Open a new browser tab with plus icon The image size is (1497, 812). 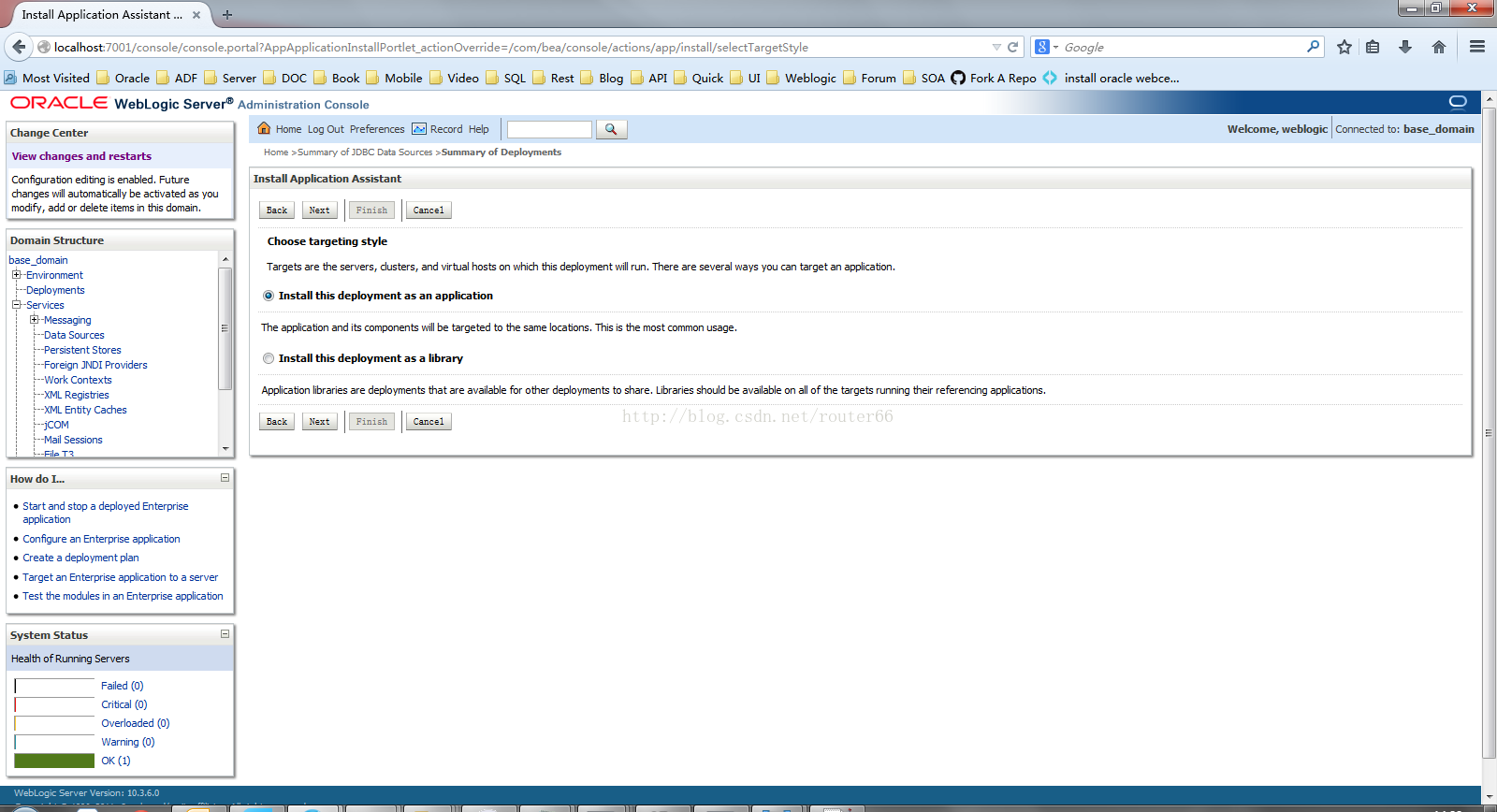pyautogui.click(x=227, y=15)
